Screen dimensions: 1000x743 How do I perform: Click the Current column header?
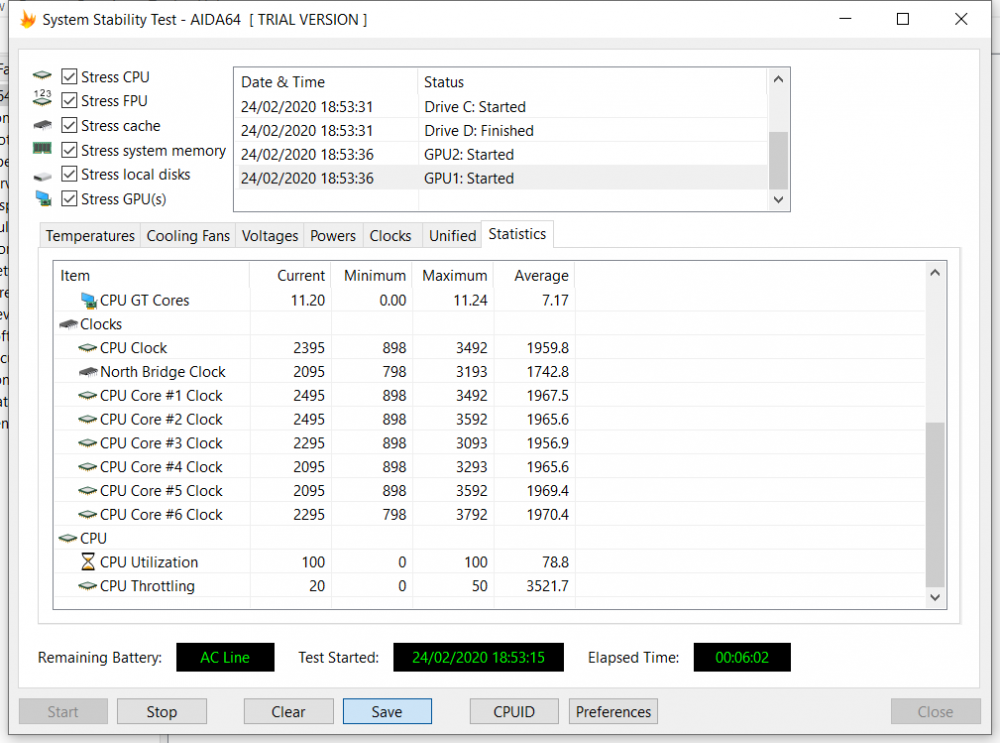coord(290,276)
